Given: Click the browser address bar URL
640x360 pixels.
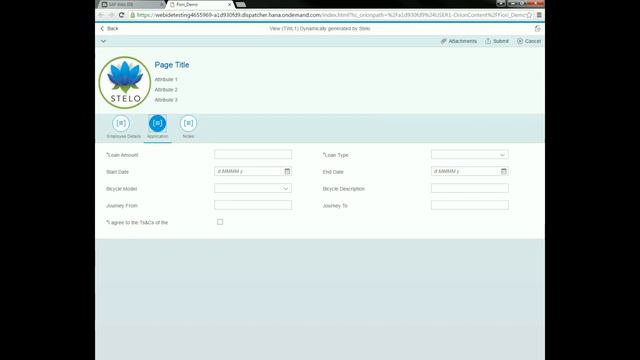Looking at the screenshot, I should [331, 15].
